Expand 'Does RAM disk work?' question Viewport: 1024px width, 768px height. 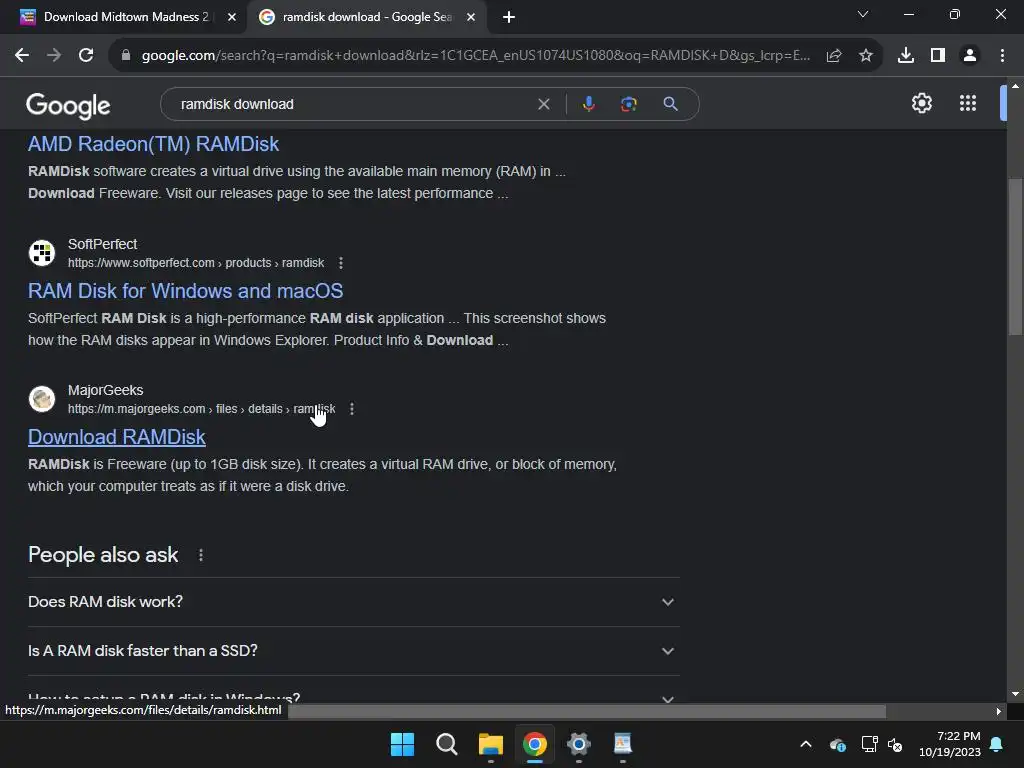pos(354,602)
